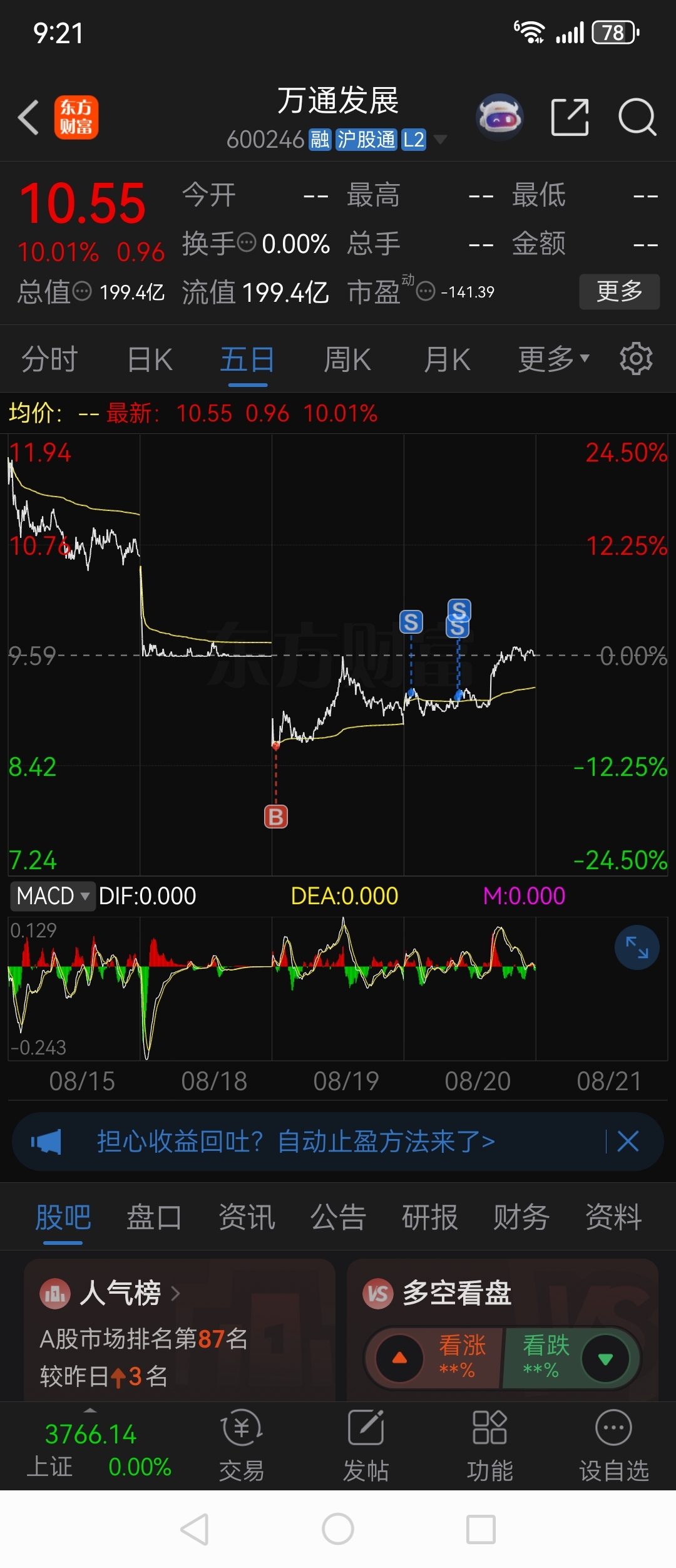Expand the 上证 index bar arrow
This screenshot has width=676, height=1568.
coord(90,1411)
